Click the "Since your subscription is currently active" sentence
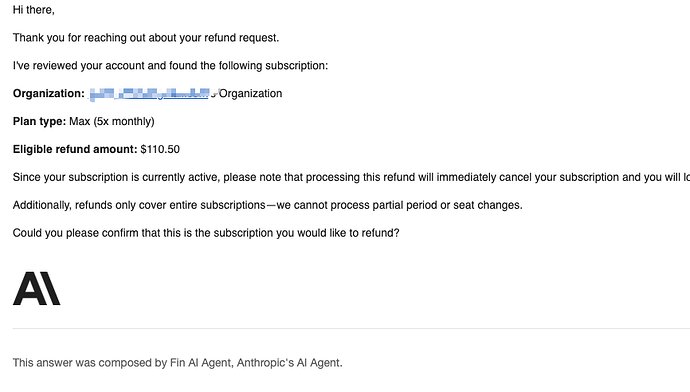The width and height of the screenshot is (690, 392). [x=351, y=177]
